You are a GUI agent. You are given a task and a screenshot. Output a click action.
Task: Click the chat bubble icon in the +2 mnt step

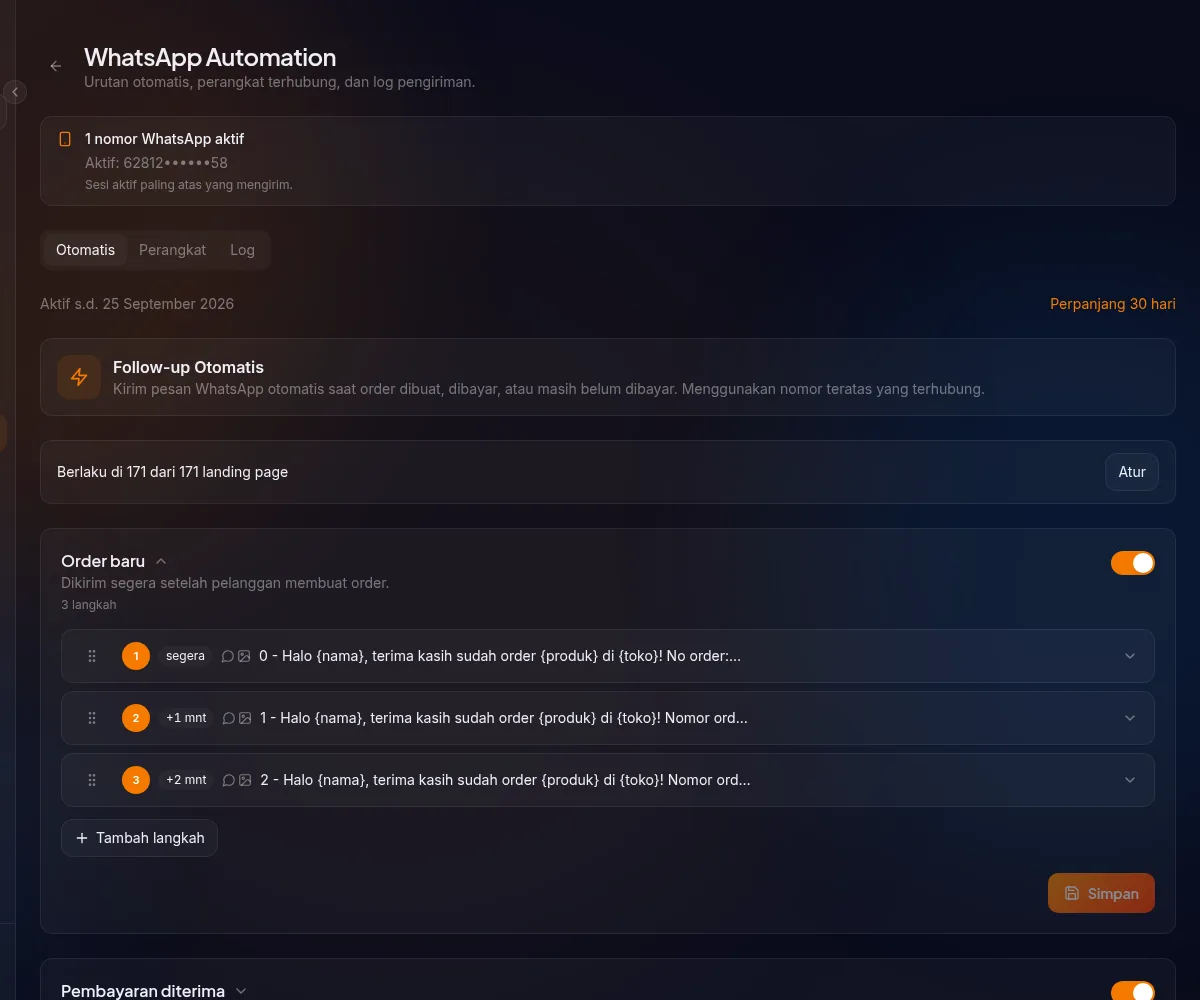[x=229, y=780]
